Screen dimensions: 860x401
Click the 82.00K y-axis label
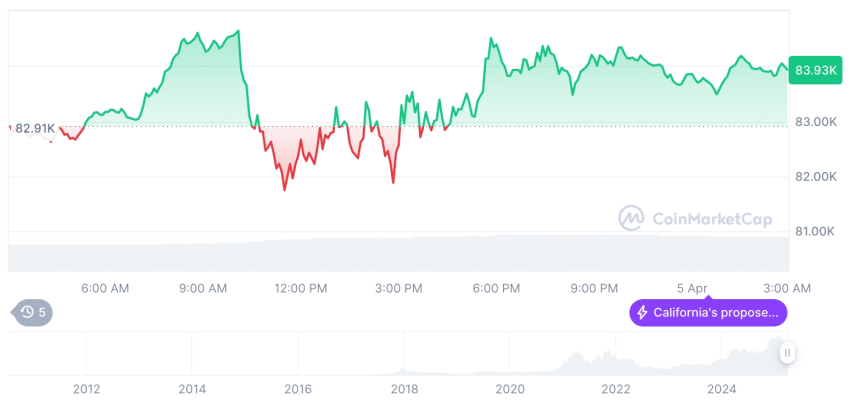point(814,177)
